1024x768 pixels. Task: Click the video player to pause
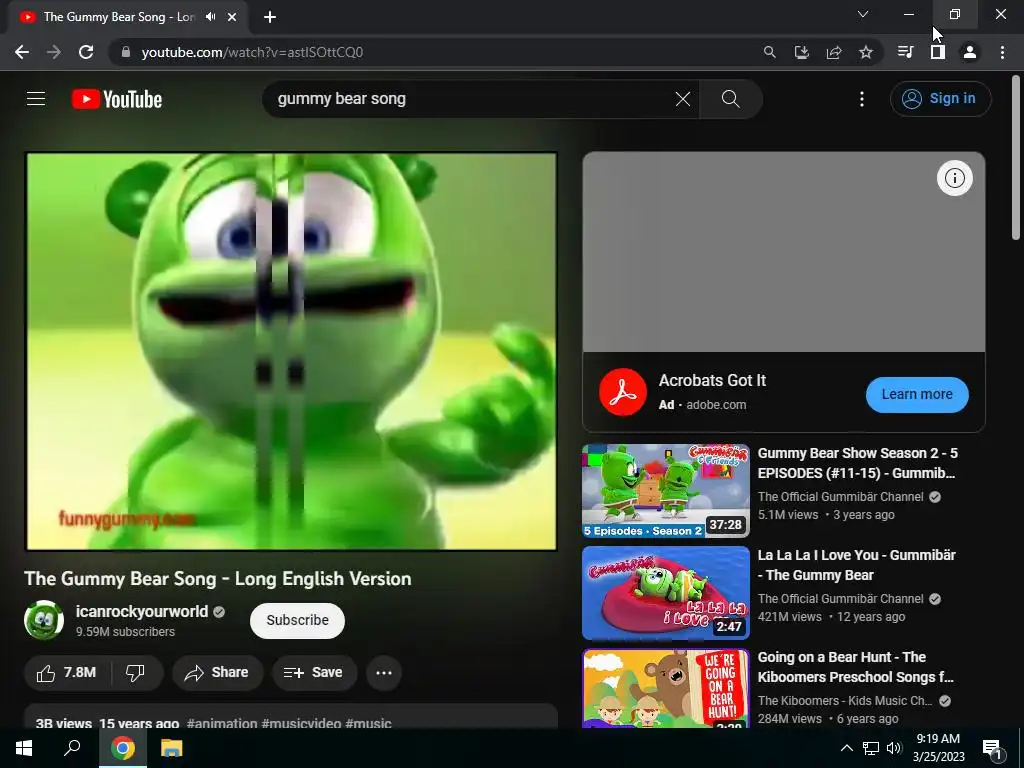click(291, 351)
